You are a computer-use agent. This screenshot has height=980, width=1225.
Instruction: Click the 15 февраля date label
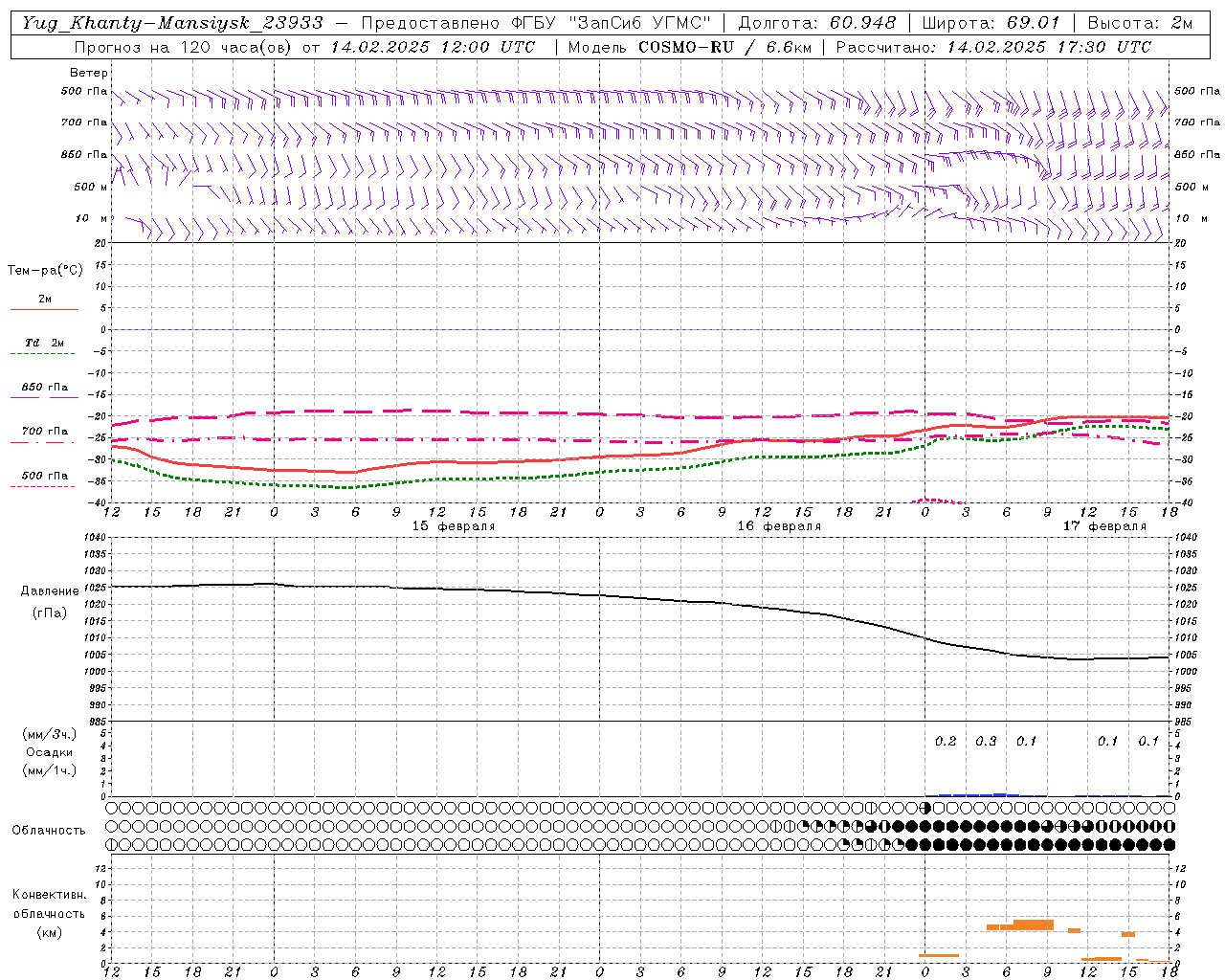[x=454, y=526]
